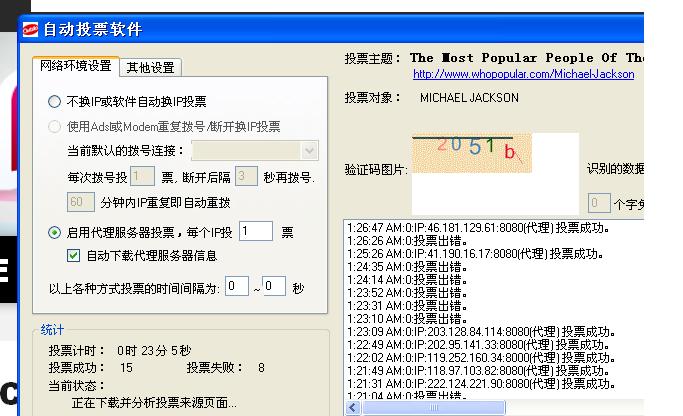The width and height of the screenshot is (683, 416).
Task: Click the minimum vote interval time field
Action: [236, 287]
